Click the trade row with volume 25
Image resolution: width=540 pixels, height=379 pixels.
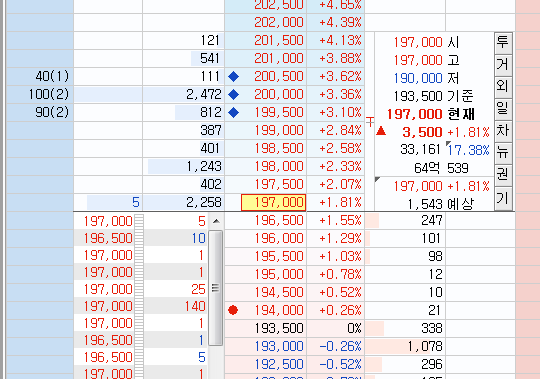[x=140, y=289]
